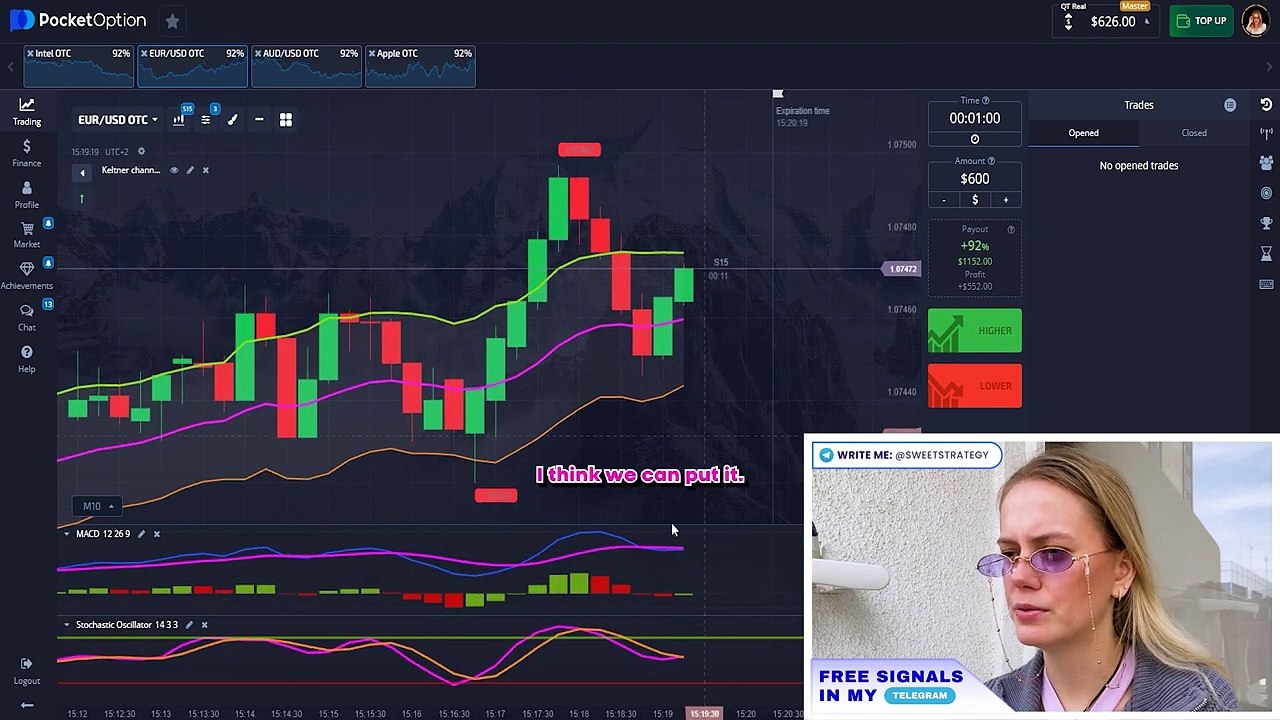
Task: Close the Intel OTC tab
Action: tap(31, 53)
